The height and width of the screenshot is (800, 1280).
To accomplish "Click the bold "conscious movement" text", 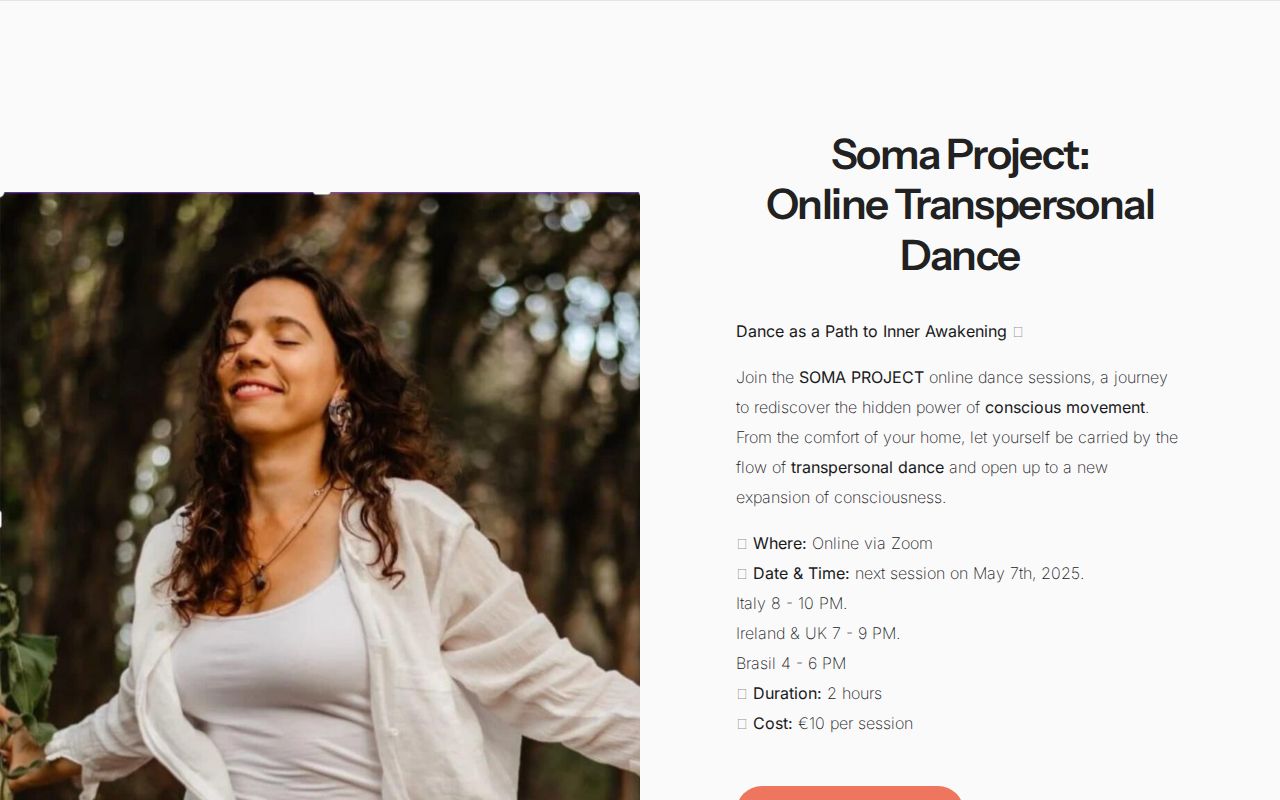I will tap(1064, 407).
